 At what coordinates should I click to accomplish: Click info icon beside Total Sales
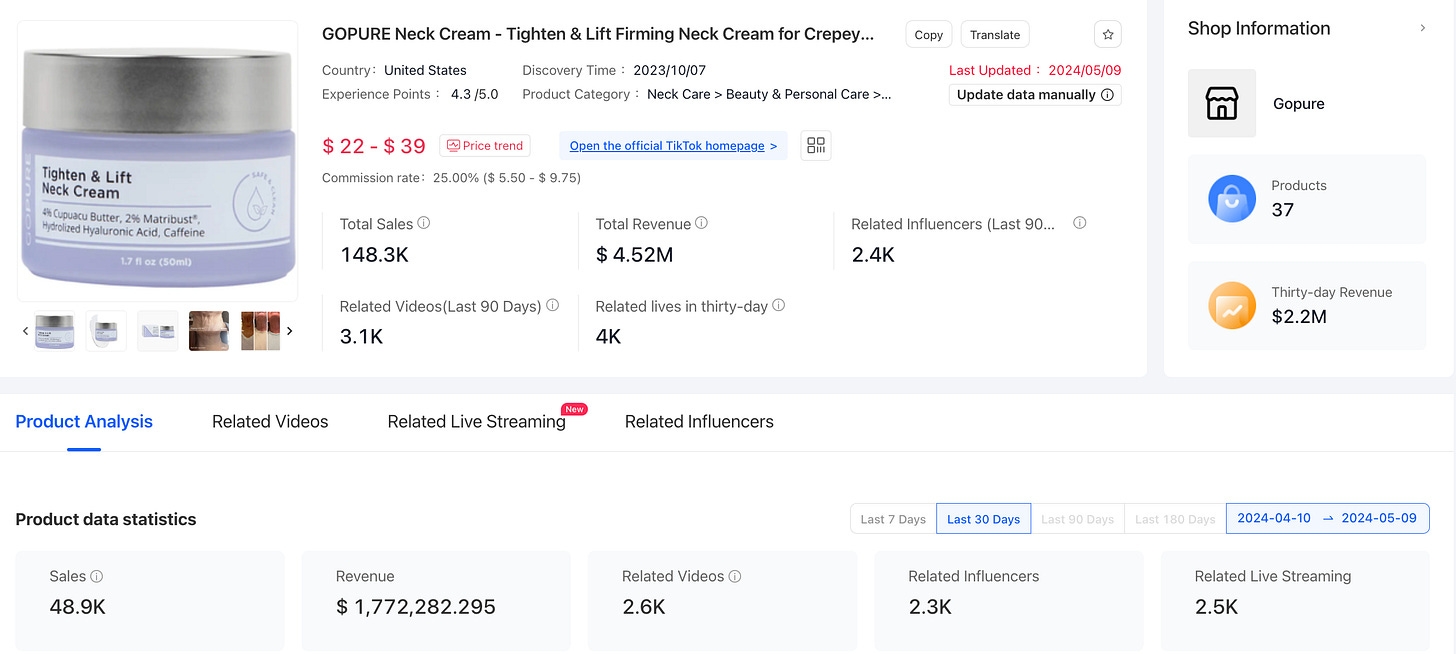[x=424, y=223]
